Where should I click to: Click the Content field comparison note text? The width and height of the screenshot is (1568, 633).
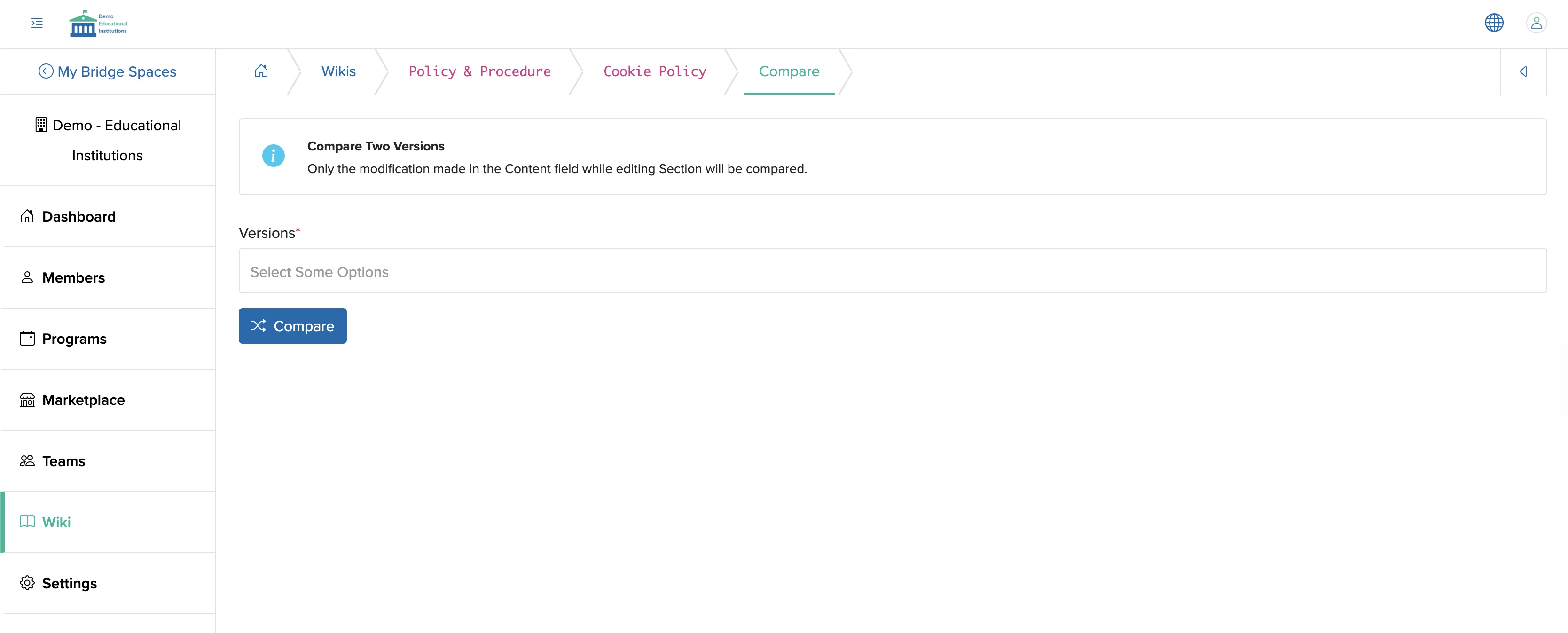coord(557,169)
